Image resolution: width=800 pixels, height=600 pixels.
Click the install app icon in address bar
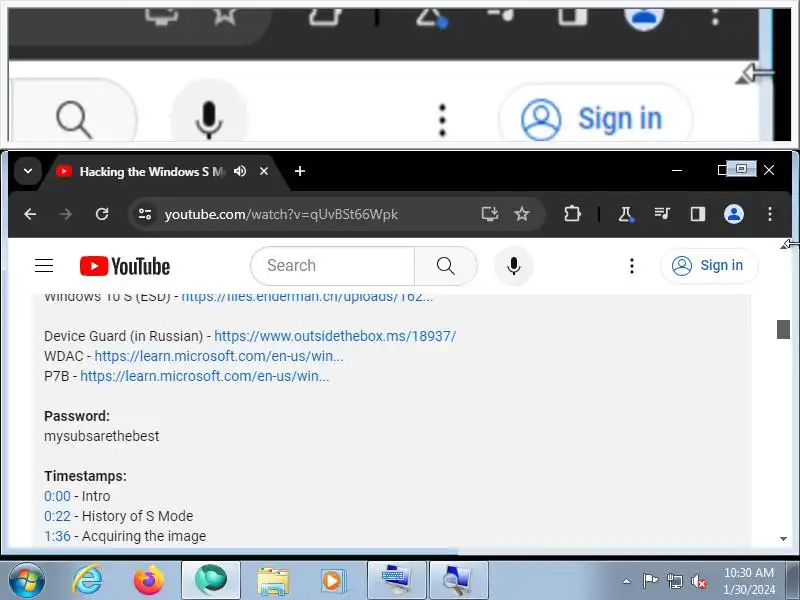(x=490, y=214)
